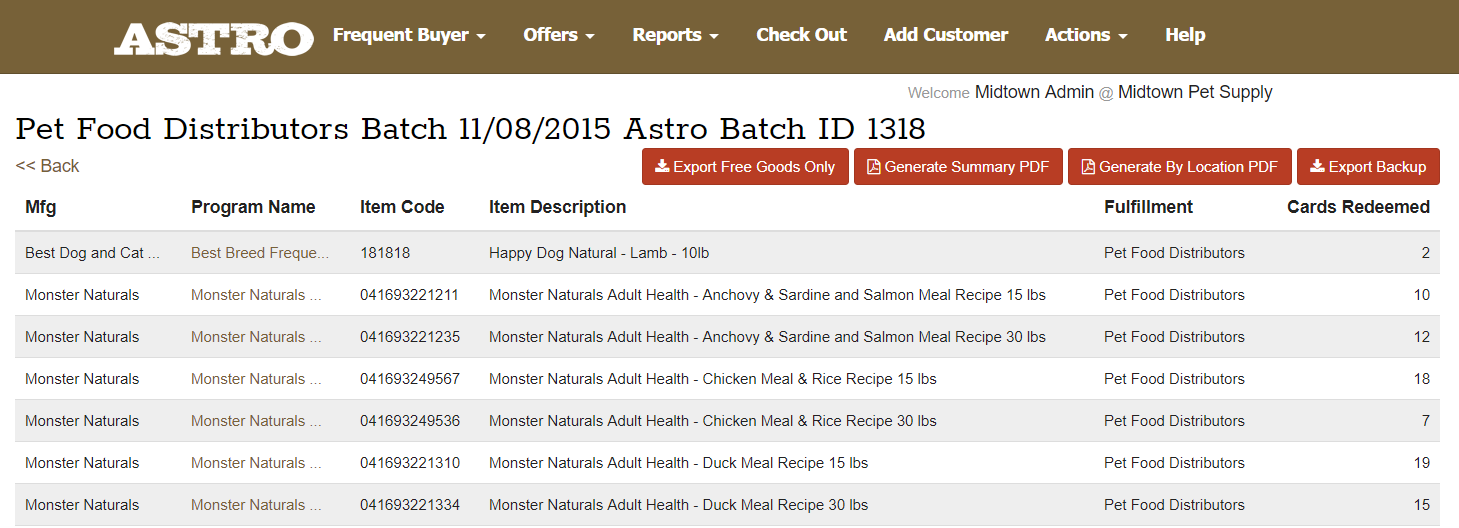Open program link for item 041693249536
The image size is (1459, 528).
tap(256, 421)
